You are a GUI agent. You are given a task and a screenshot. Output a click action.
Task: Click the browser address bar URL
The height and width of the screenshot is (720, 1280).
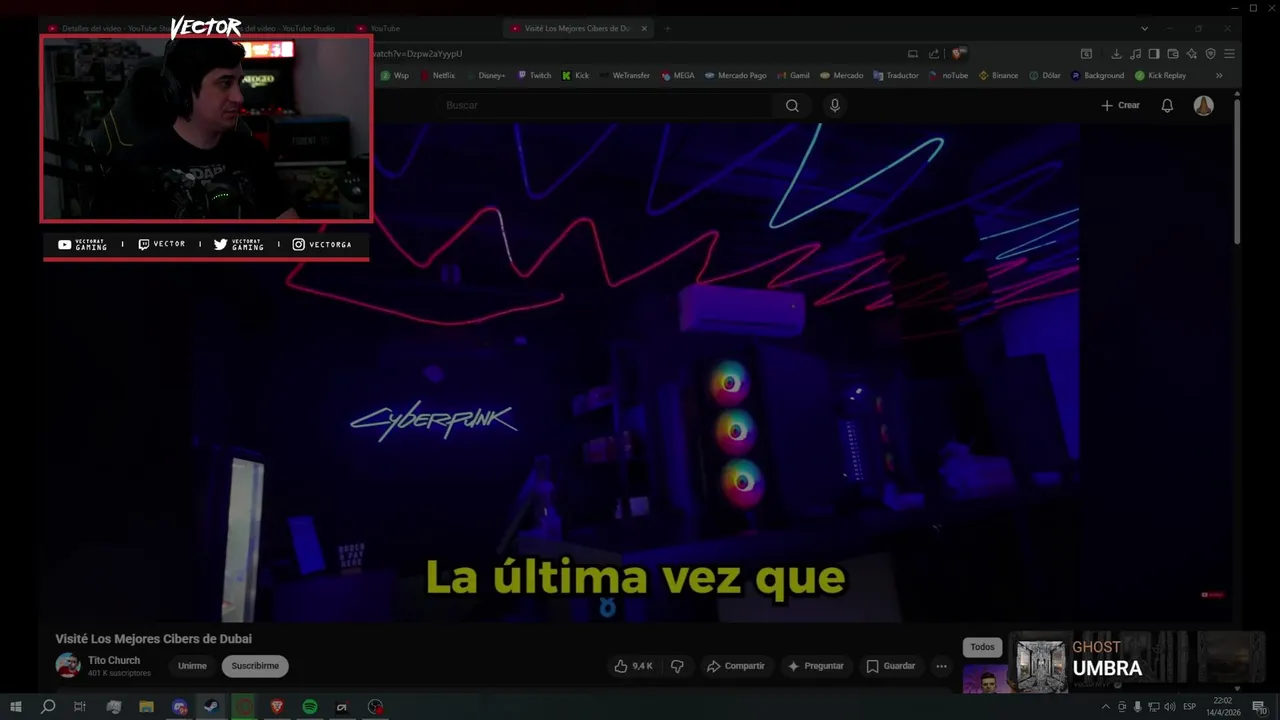click(417, 53)
